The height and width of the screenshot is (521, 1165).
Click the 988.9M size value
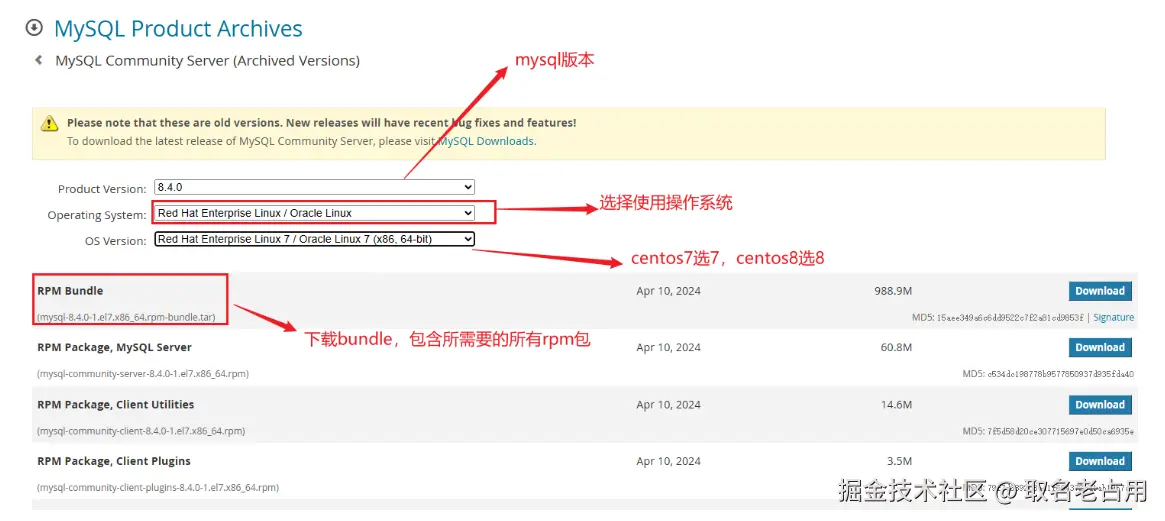893,291
